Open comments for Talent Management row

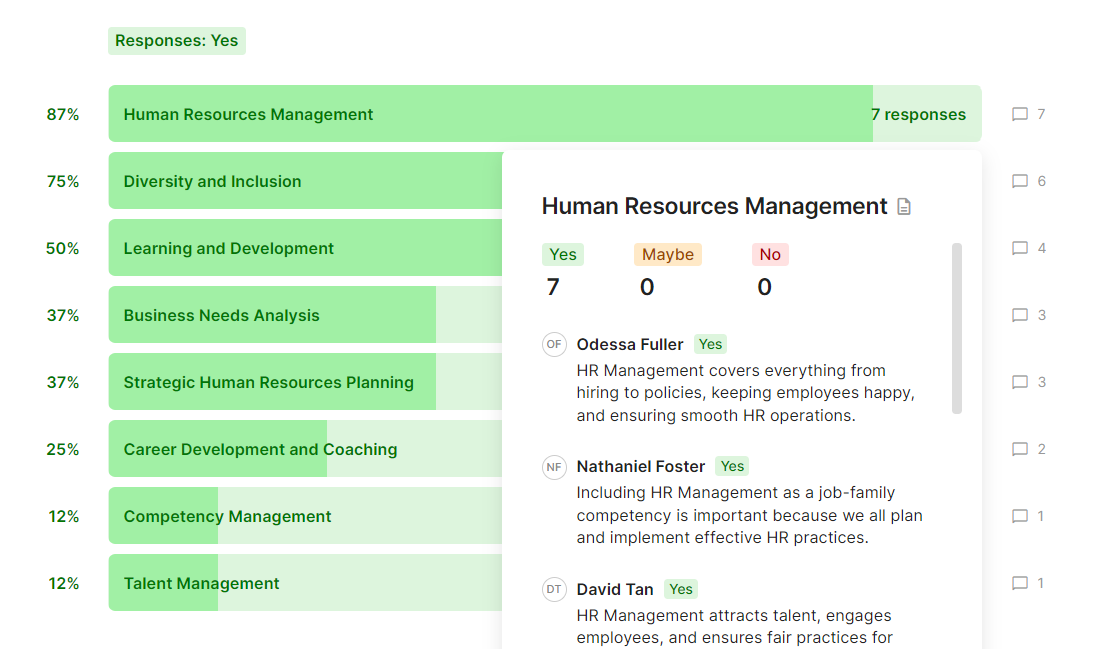1020,583
